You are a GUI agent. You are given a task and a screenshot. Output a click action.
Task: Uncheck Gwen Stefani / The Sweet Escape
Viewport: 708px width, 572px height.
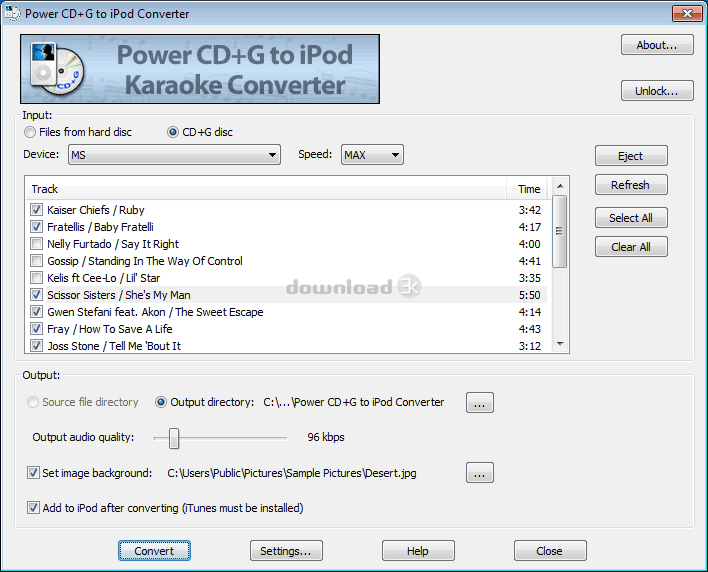pyautogui.click(x=37, y=312)
